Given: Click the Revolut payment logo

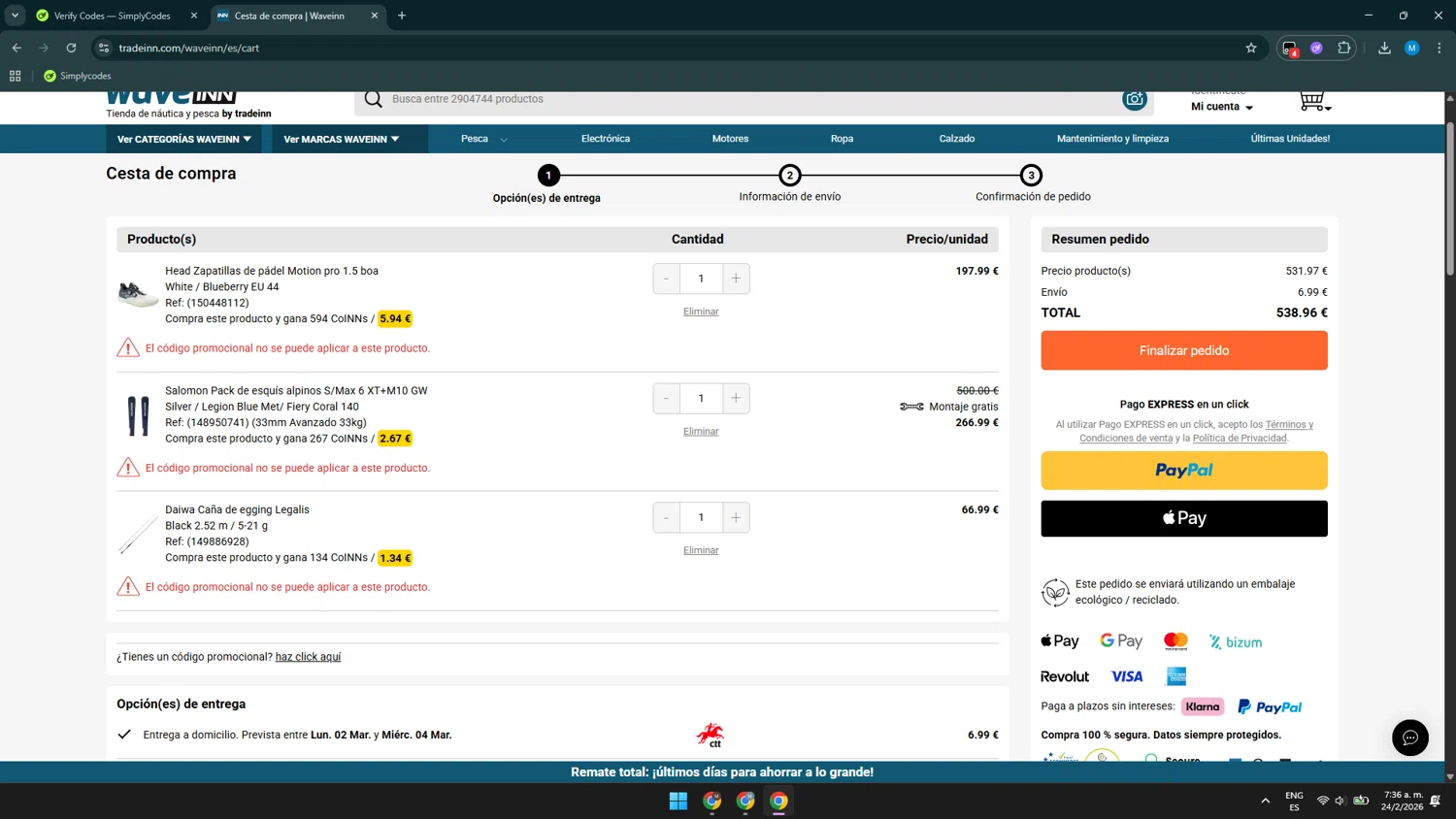Looking at the screenshot, I should (x=1065, y=676).
